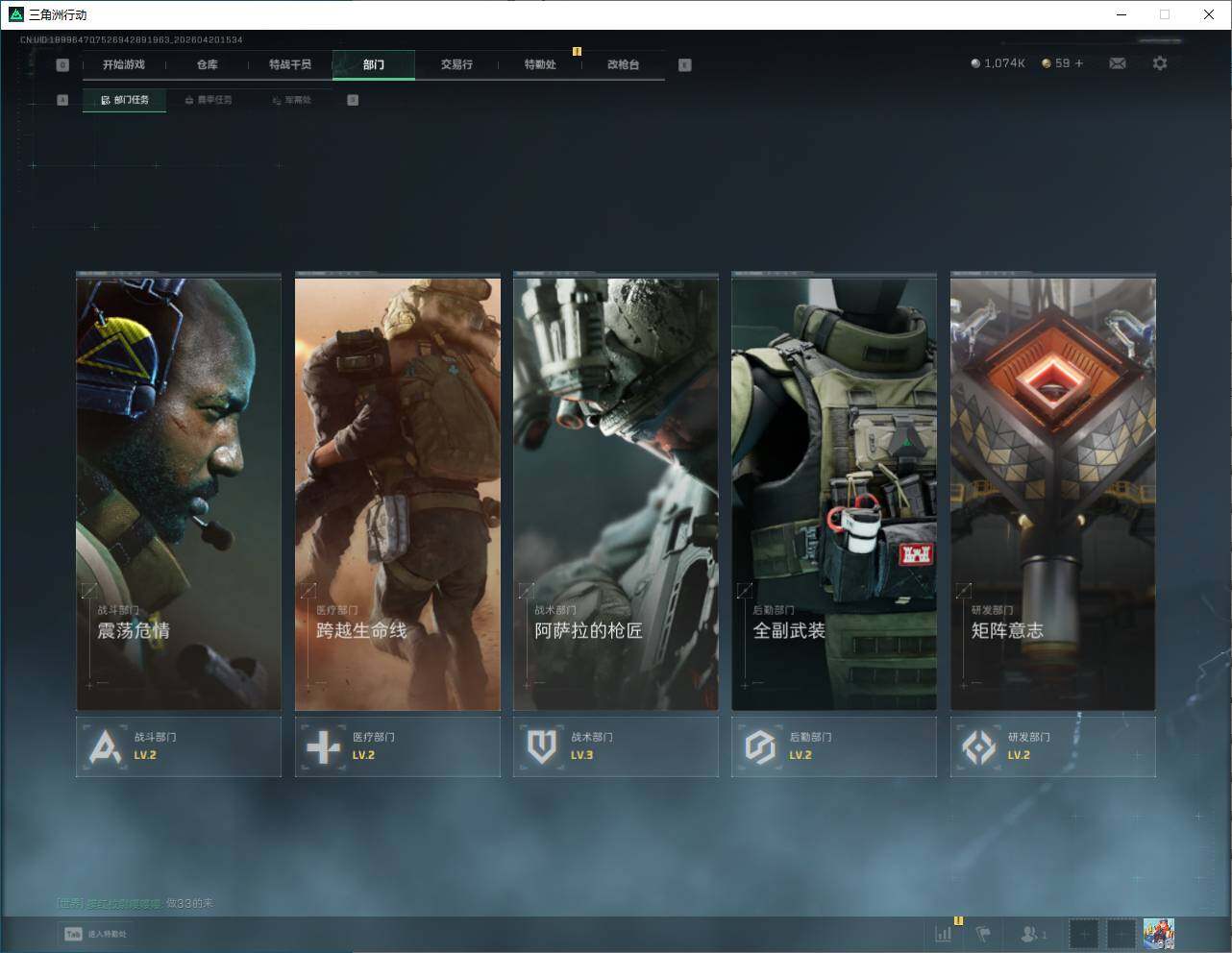Image resolution: width=1232 pixels, height=953 pixels.
Task: Click the 医疗部门 LV.2 level button
Action: [x=398, y=746]
